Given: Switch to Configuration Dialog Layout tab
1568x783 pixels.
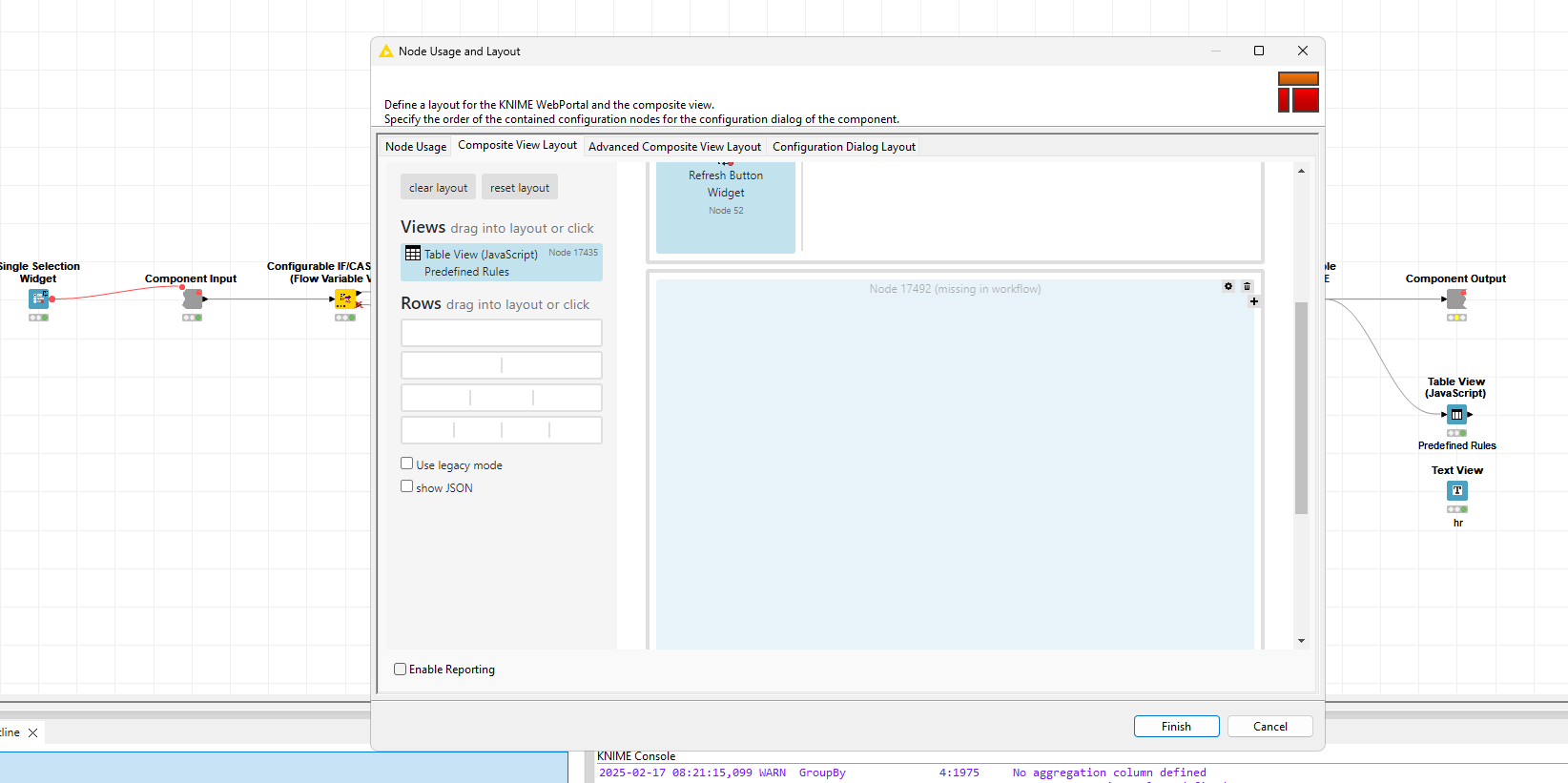Looking at the screenshot, I should point(844,147).
